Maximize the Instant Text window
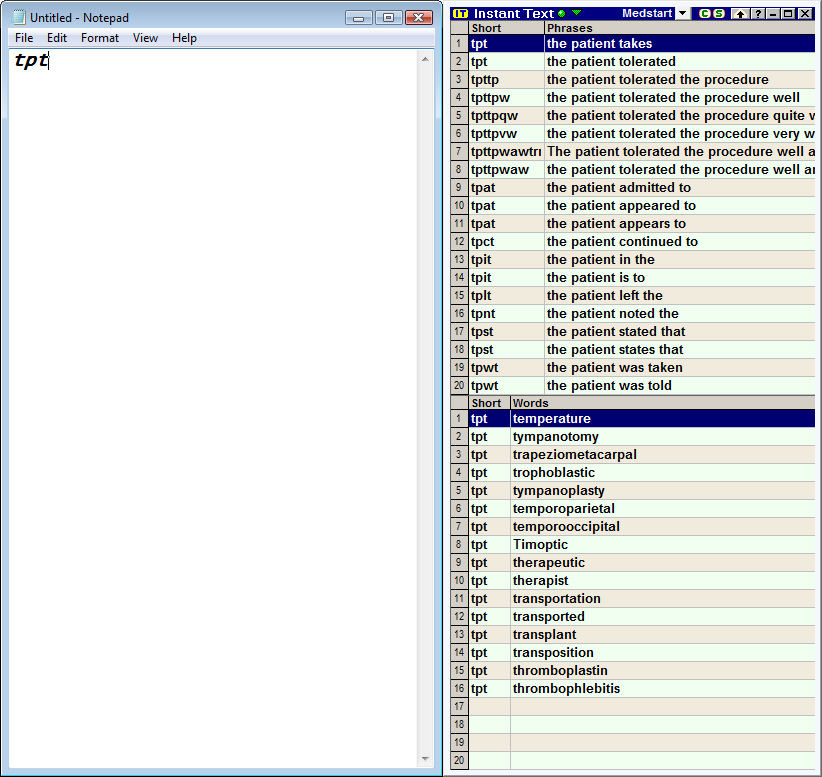This screenshot has width=822, height=777. 788,14
